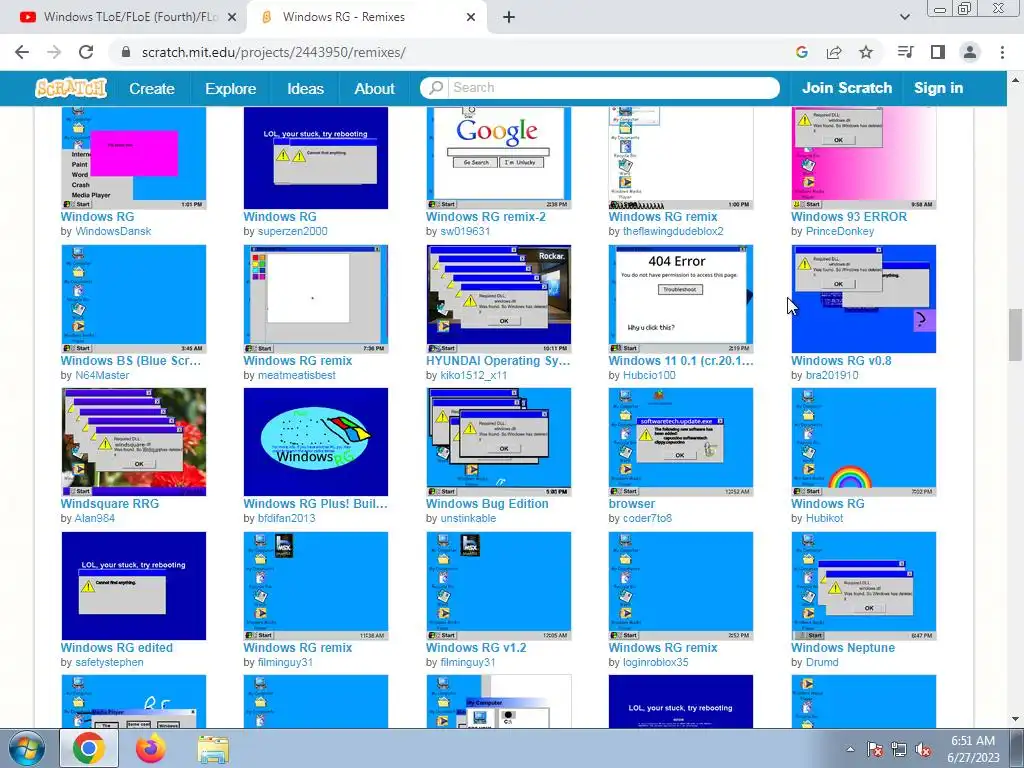Viewport: 1024px width, 768px height.
Task: Visit user PrinceDonkey profile
Action: [839, 231]
